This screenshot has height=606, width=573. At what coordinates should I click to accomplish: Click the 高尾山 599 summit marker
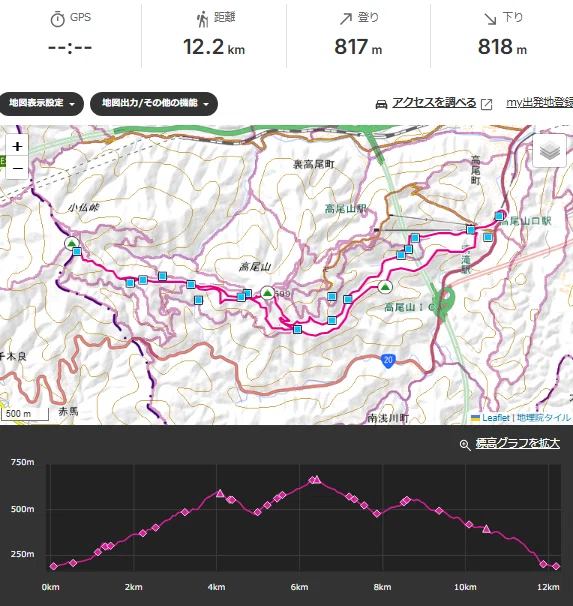pyautogui.click(x=267, y=293)
